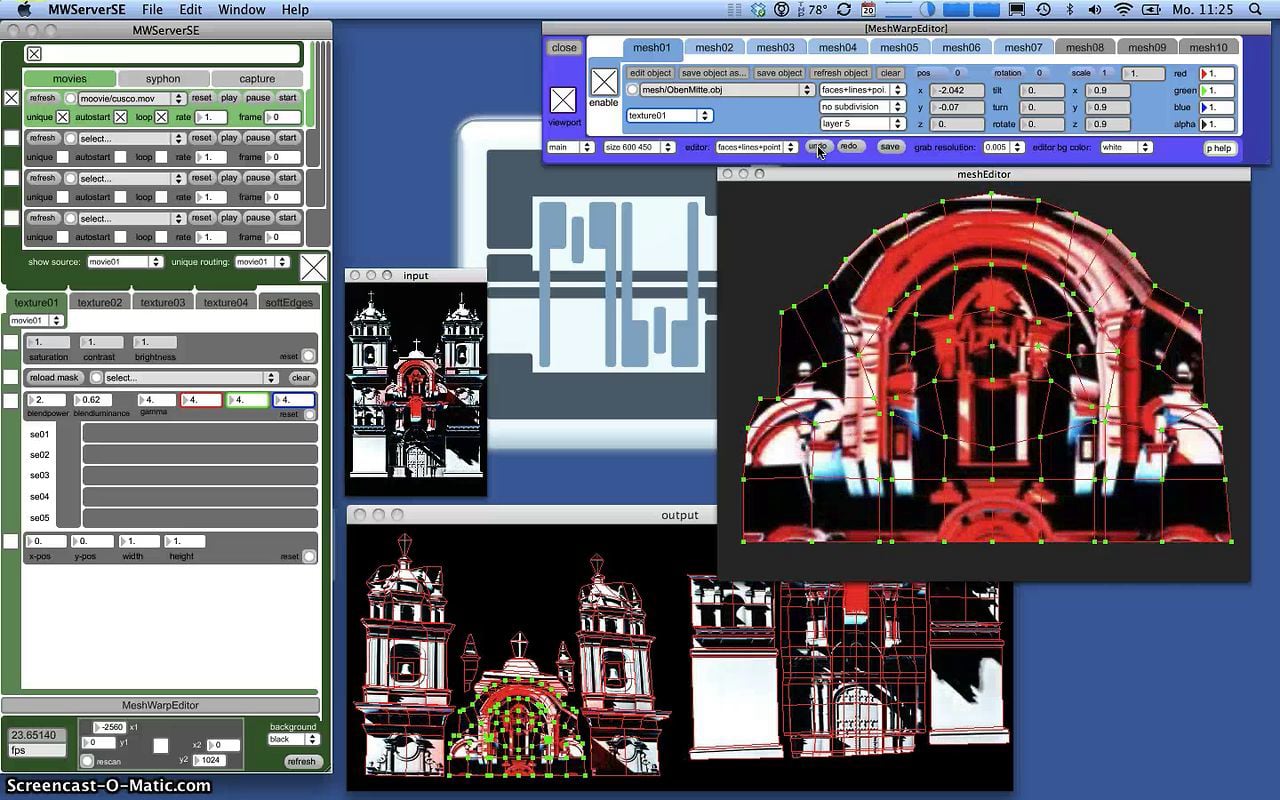
Task: Toggle the enable X box in MeshWarpEditor
Action: tap(604, 82)
